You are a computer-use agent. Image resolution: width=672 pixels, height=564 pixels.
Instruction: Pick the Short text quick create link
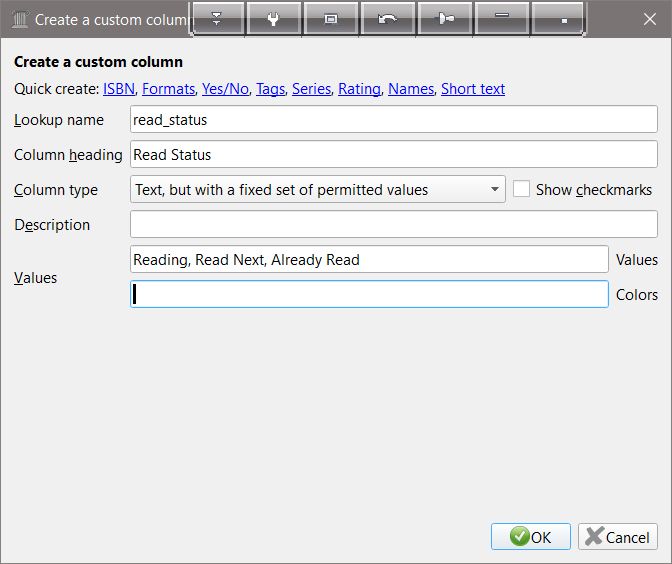click(x=473, y=89)
